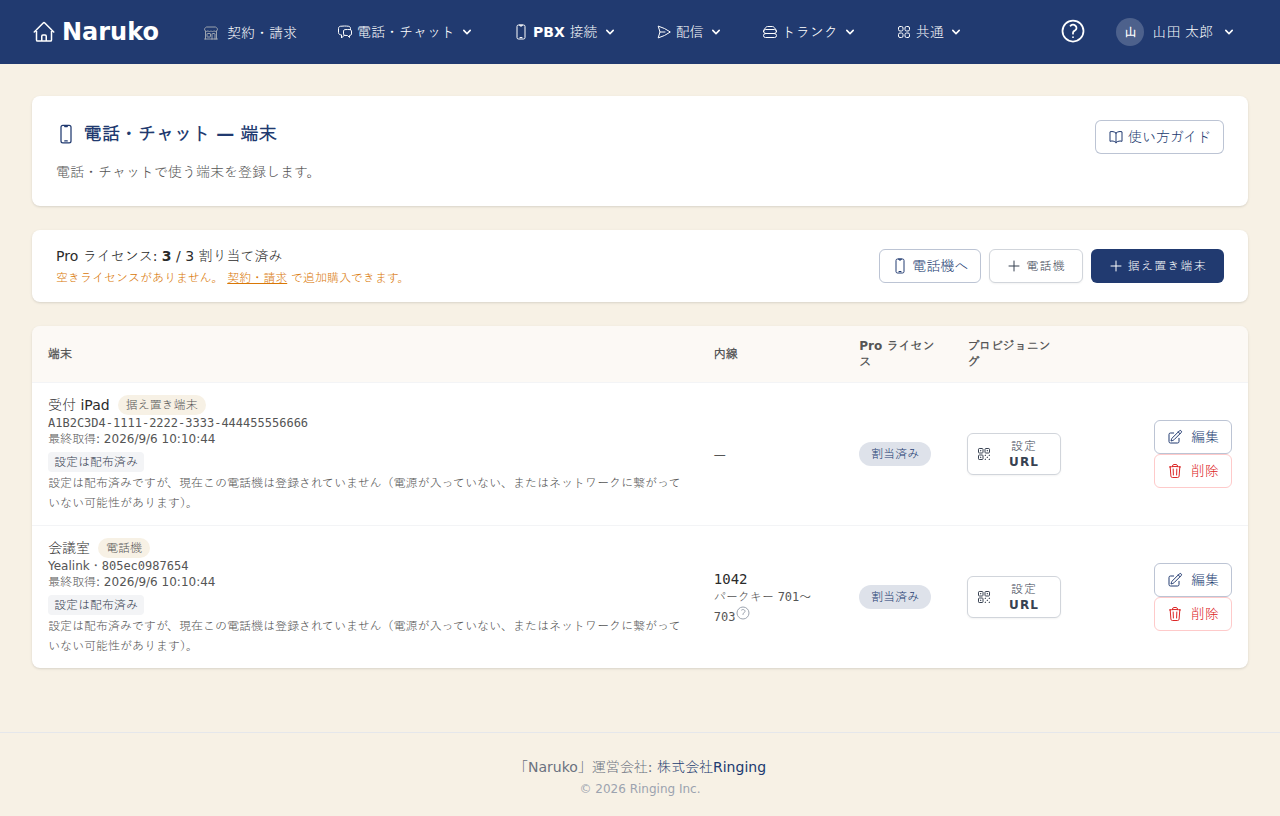Click trash icon for 受付 iPad
The width and height of the screenshot is (1280, 816).
click(1175, 471)
